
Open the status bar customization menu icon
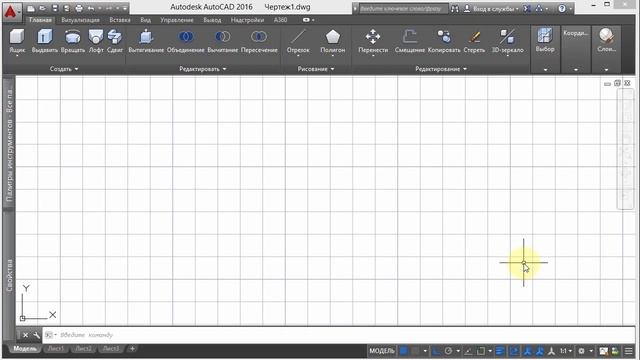[628, 351]
